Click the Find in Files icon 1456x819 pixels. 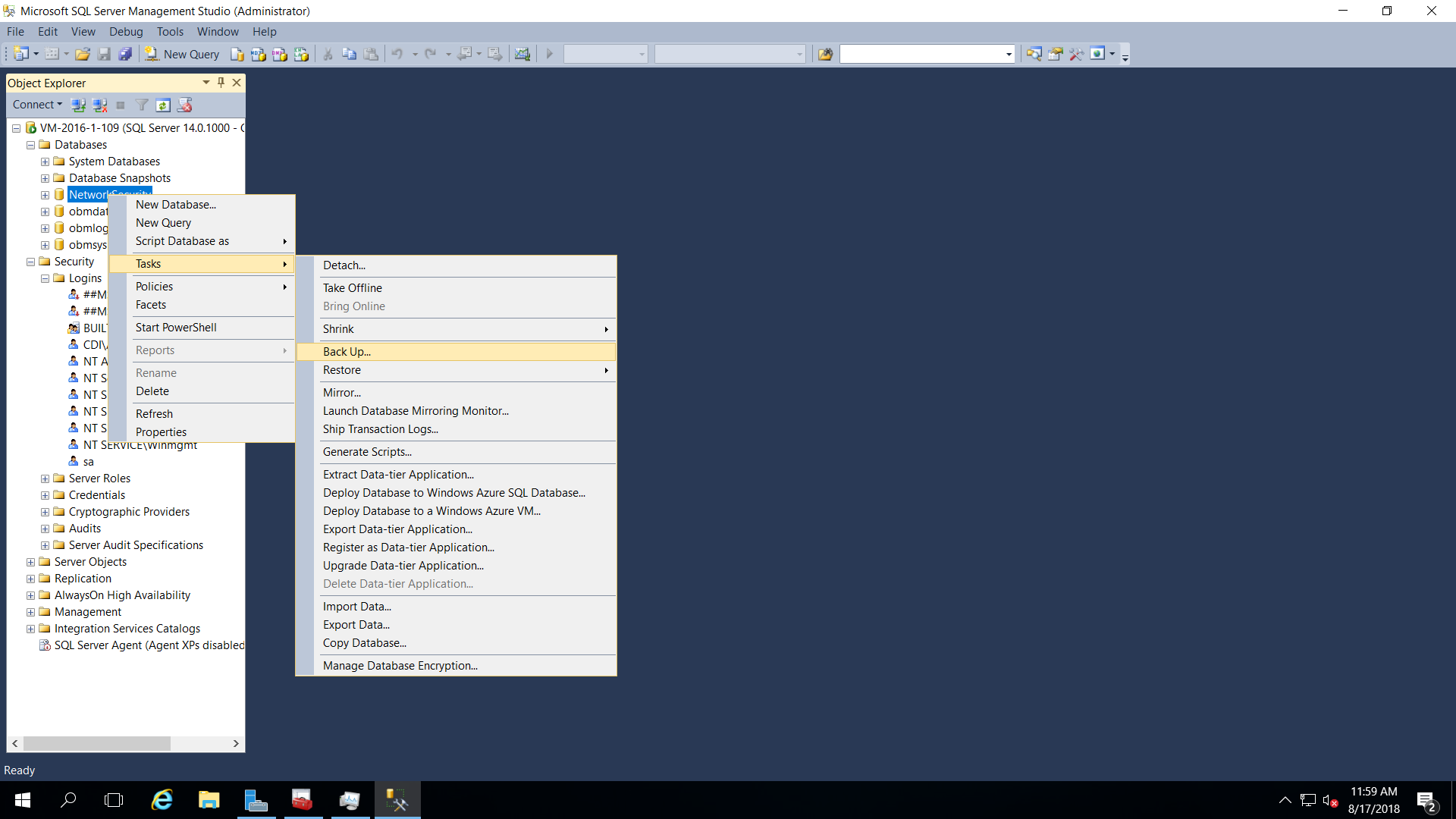pyautogui.click(x=826, y=54)
